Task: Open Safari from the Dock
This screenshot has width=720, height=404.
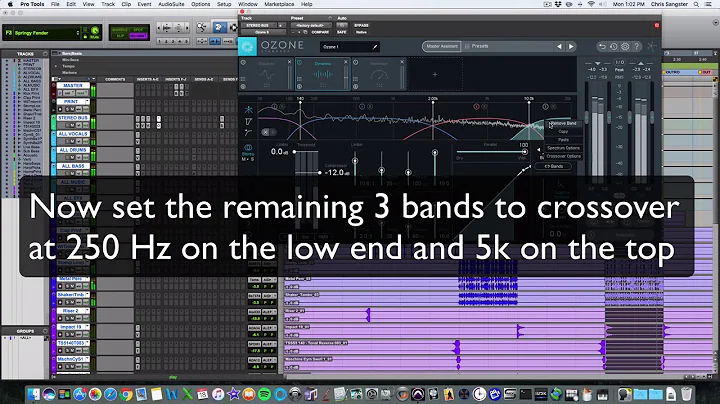Action: pos(110,394)
